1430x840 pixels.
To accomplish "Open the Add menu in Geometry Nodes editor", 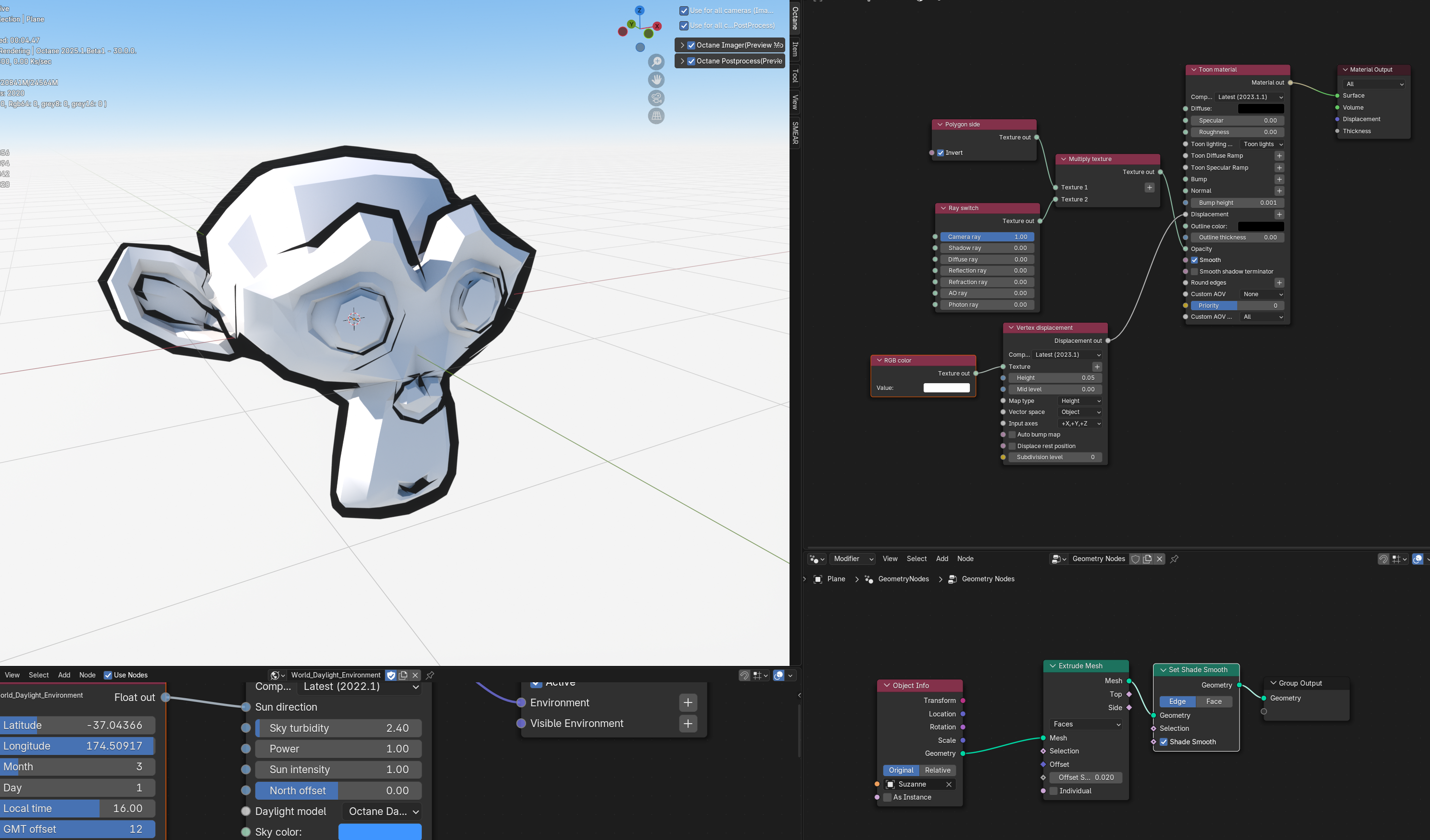I will point(941,559).
